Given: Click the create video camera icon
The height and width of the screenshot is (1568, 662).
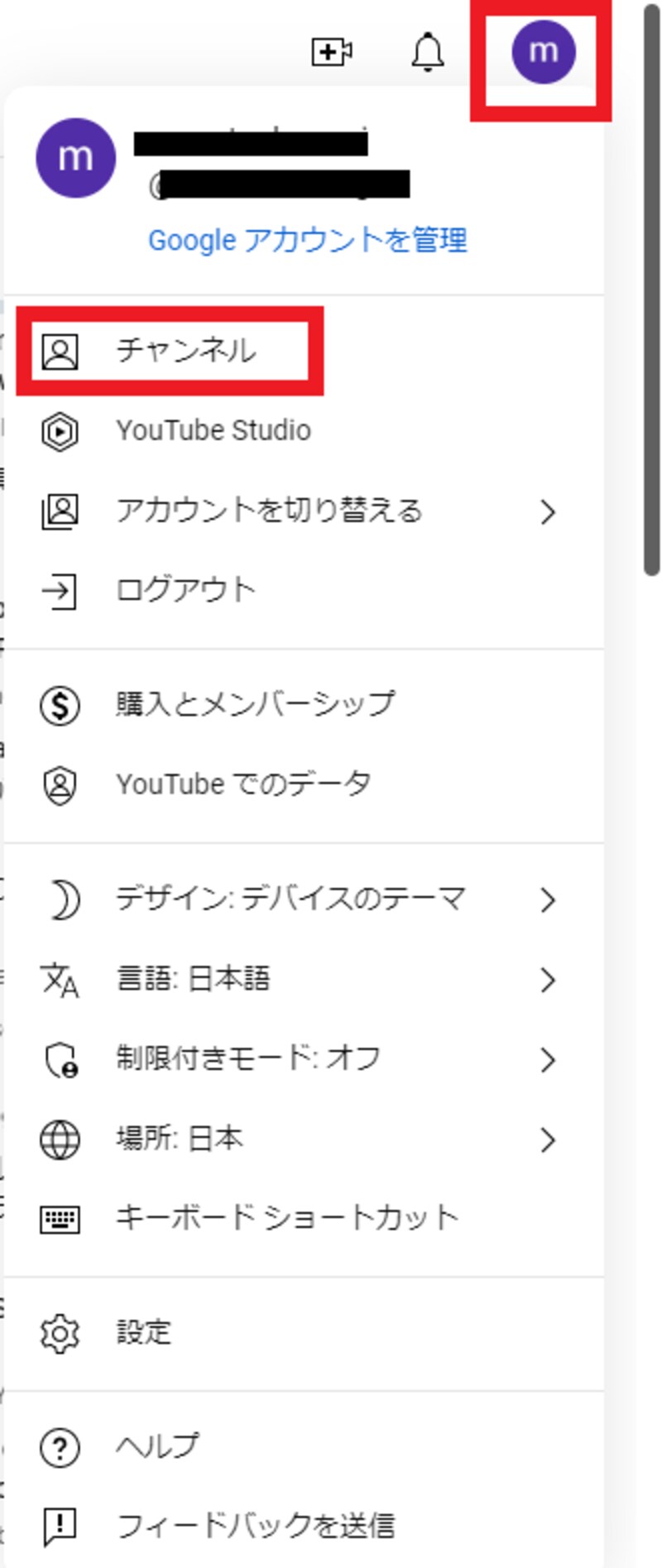Looking at the screenshot, I should click(331, 52).
